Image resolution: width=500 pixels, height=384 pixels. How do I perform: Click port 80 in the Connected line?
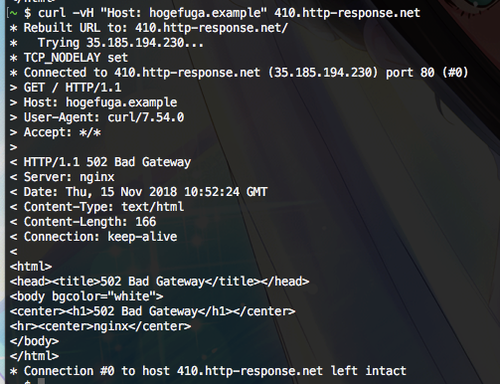(410, 73)
